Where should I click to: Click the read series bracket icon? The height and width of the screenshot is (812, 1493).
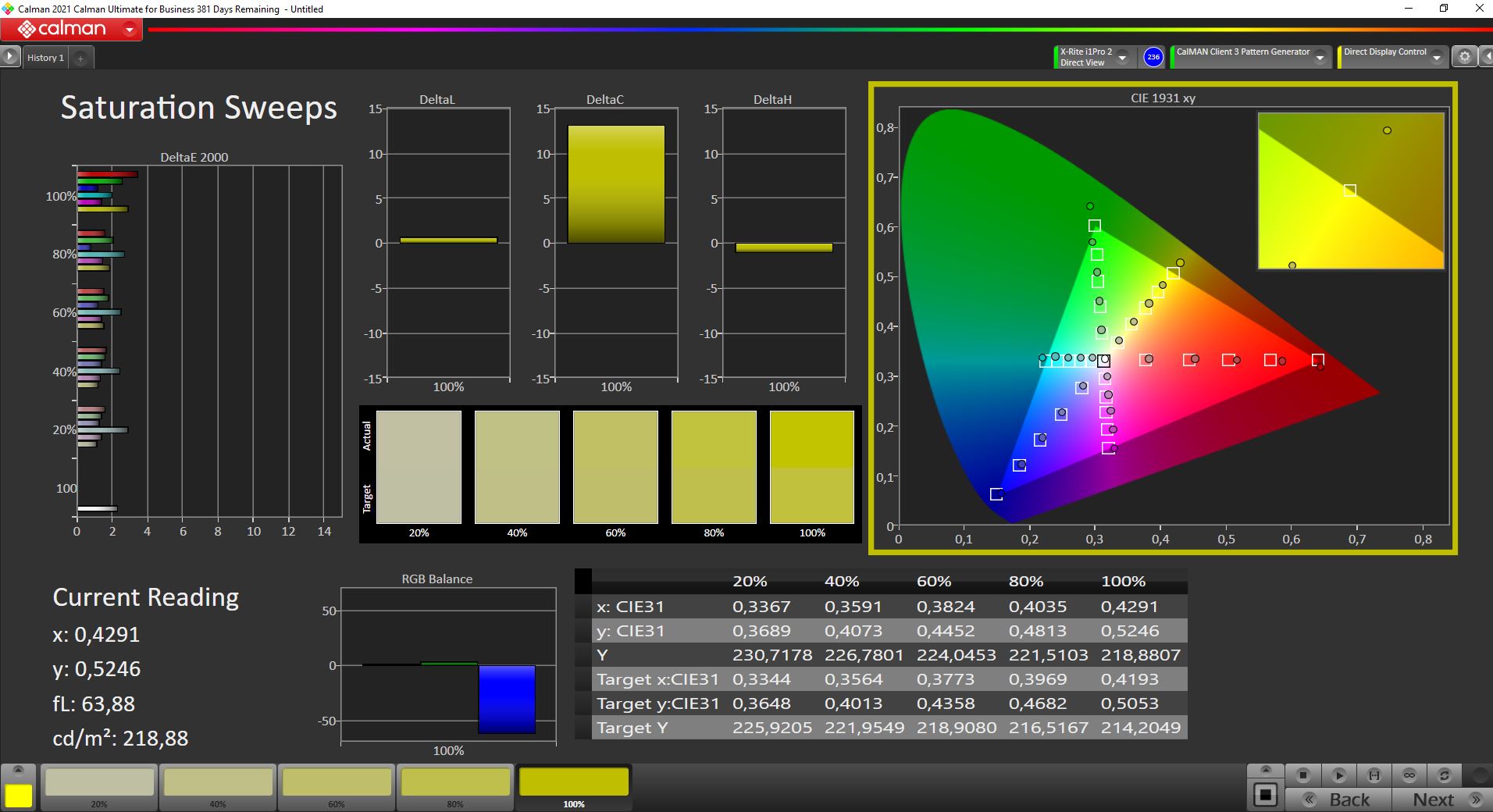click(x=1374, y=775)
